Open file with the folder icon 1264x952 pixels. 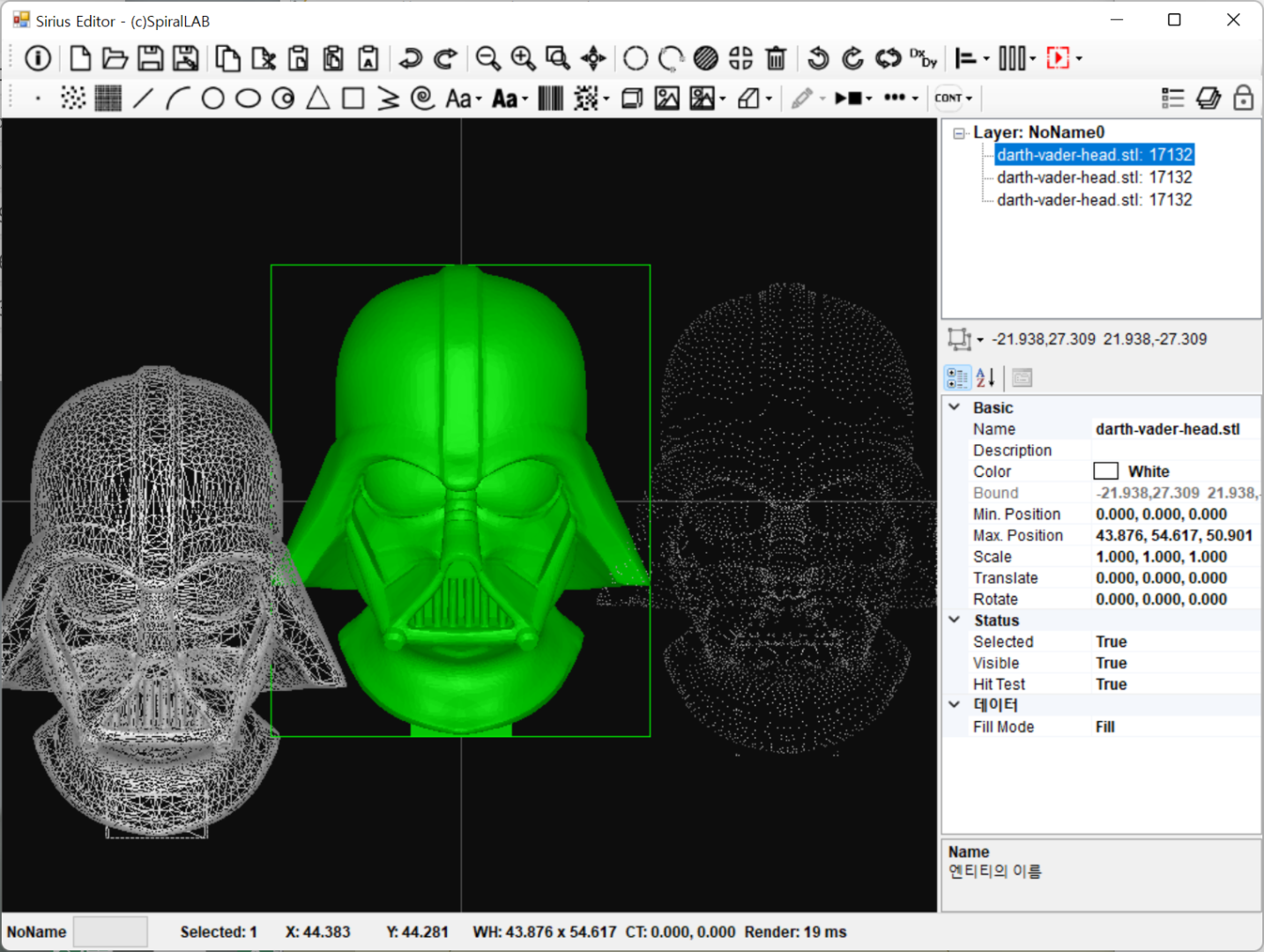pyautogui.click(x=115, y=58)
